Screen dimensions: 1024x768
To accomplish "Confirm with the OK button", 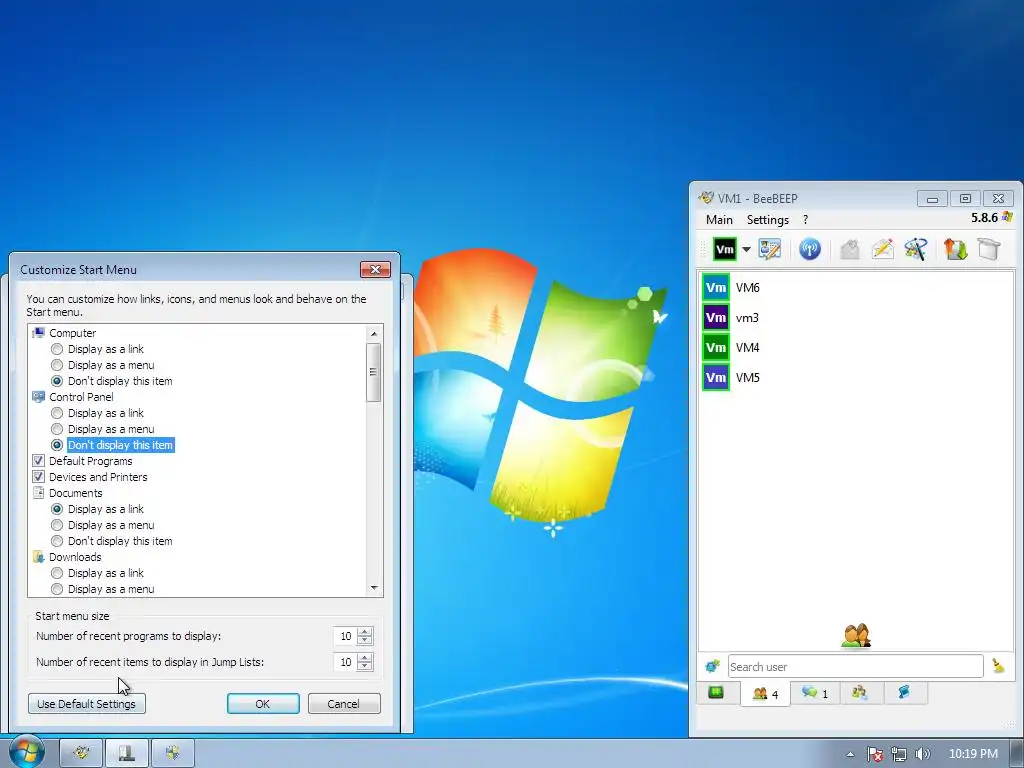I will coord(263,704).
